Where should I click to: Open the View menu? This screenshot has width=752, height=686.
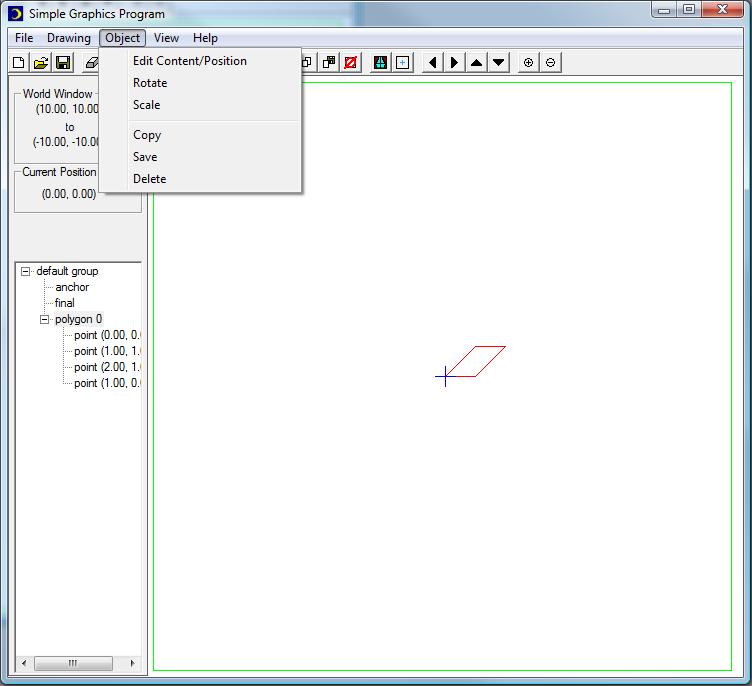166,38
